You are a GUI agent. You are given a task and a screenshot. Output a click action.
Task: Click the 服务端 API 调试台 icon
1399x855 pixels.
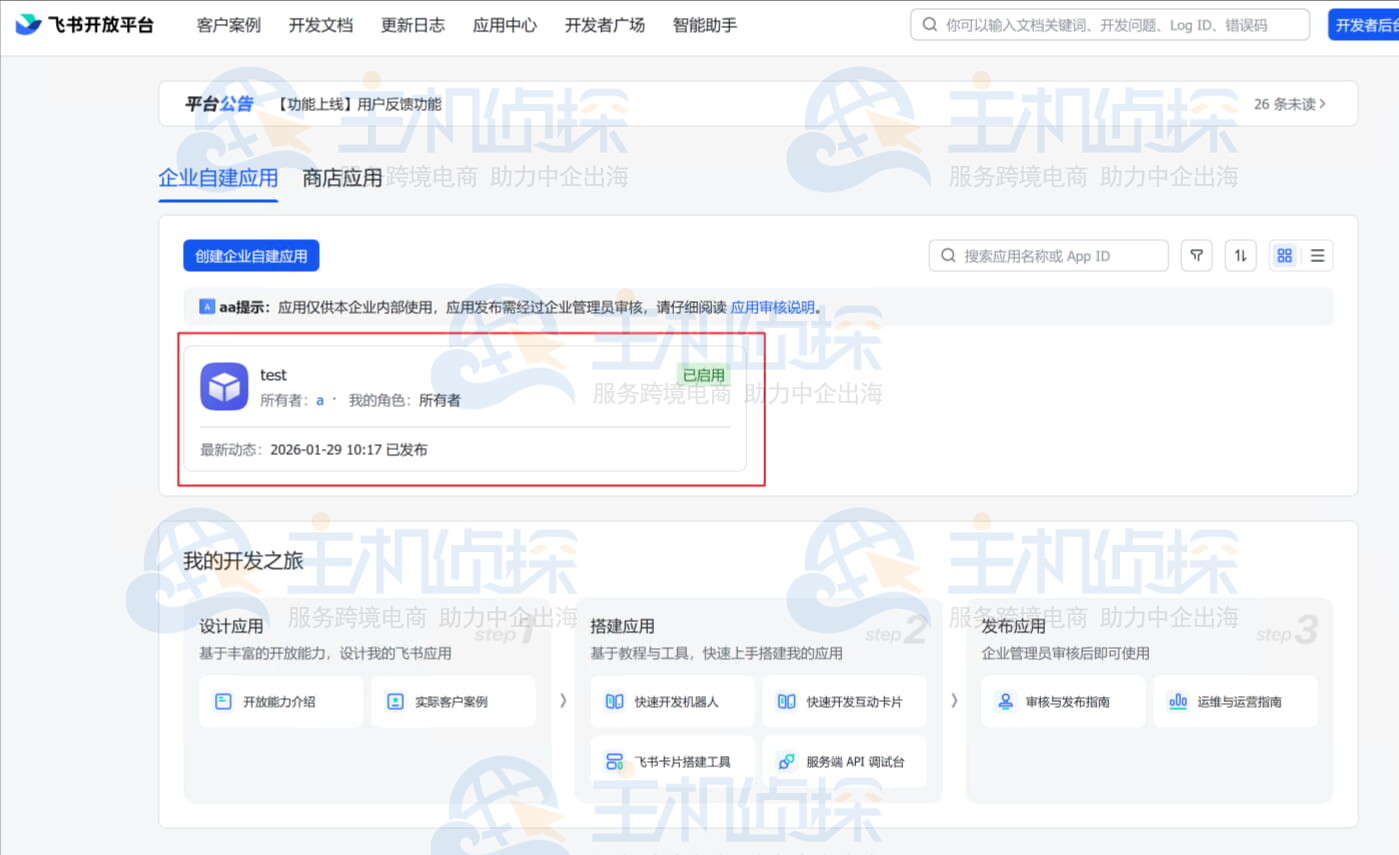[x=786, y=761]
